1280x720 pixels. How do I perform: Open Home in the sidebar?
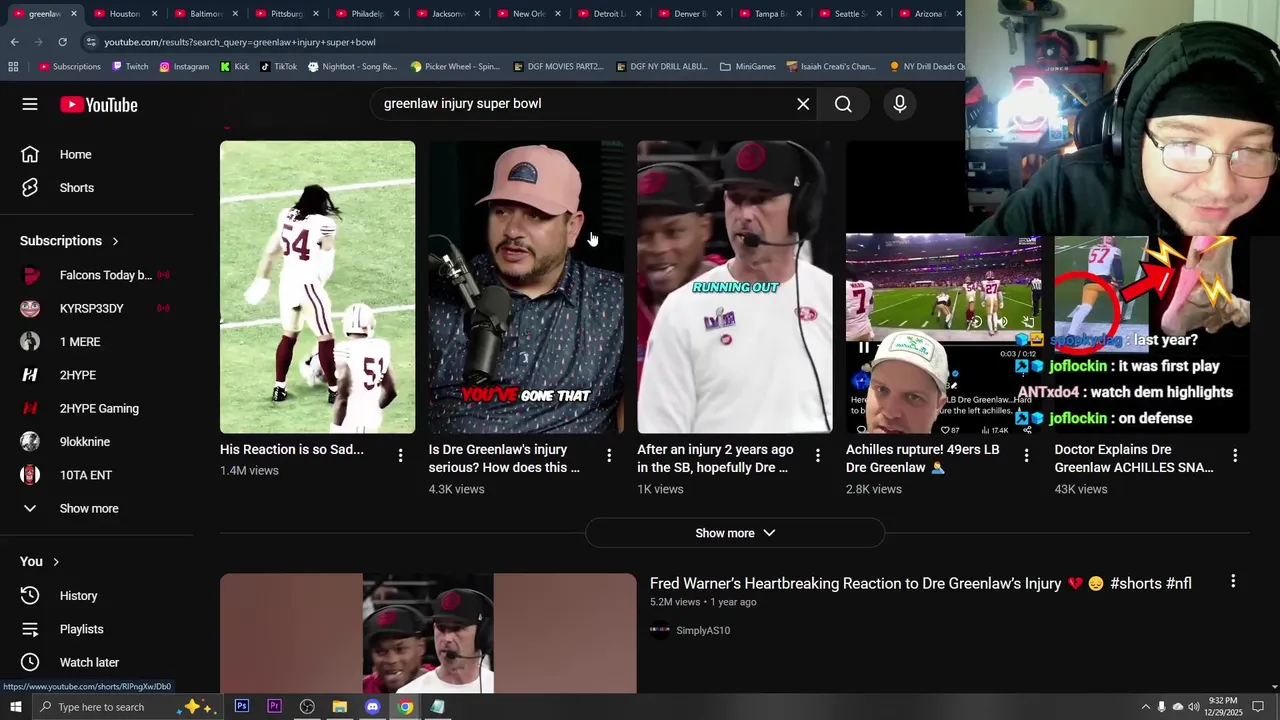[x=97, y=154]
